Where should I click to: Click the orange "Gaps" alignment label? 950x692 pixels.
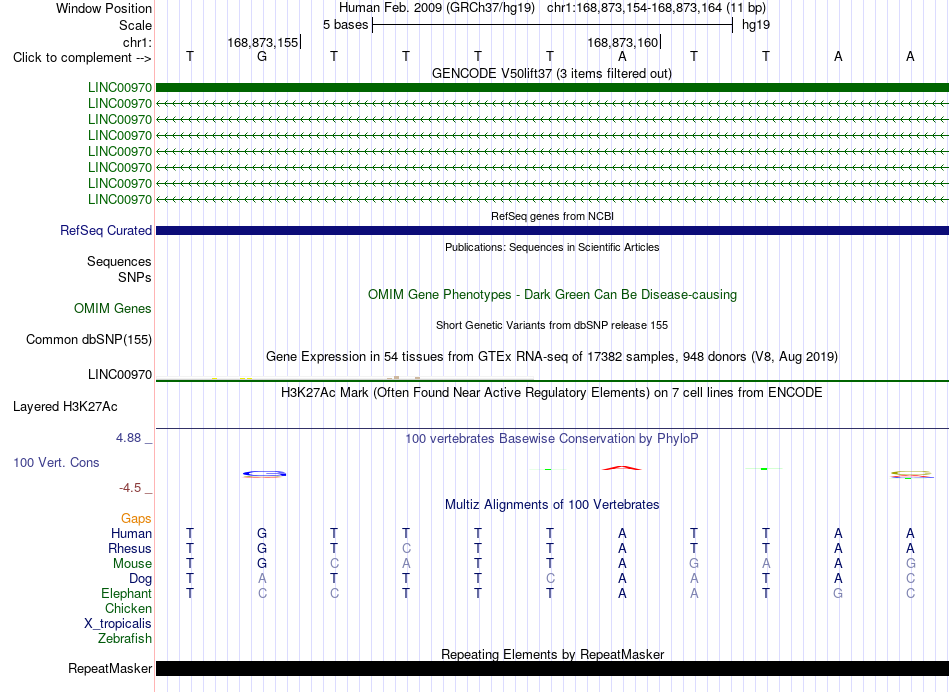point(136,518)
